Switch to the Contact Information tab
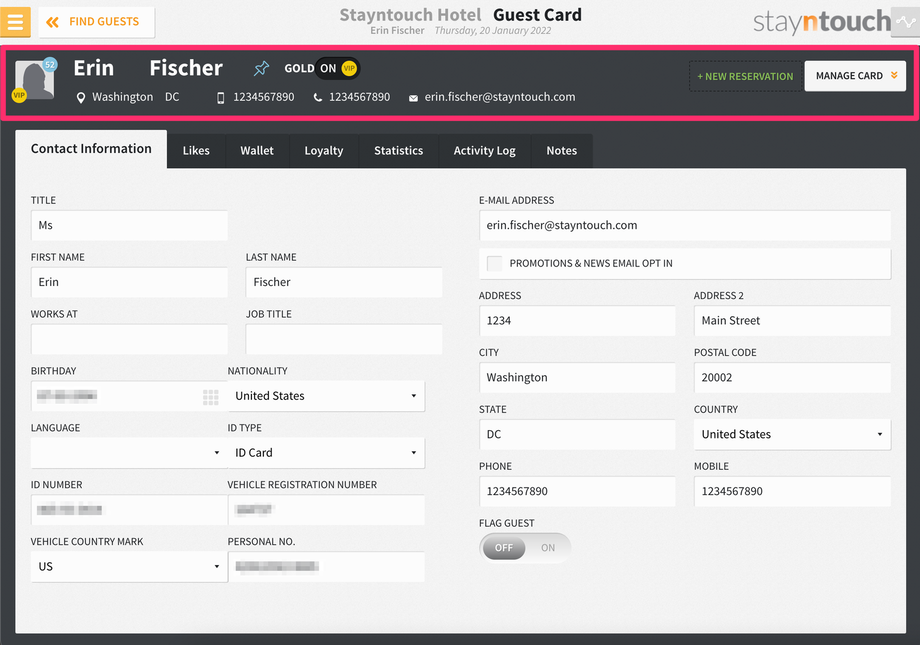Image resolution: width=920 pixels, height=645 pixels. click(91, 149)
